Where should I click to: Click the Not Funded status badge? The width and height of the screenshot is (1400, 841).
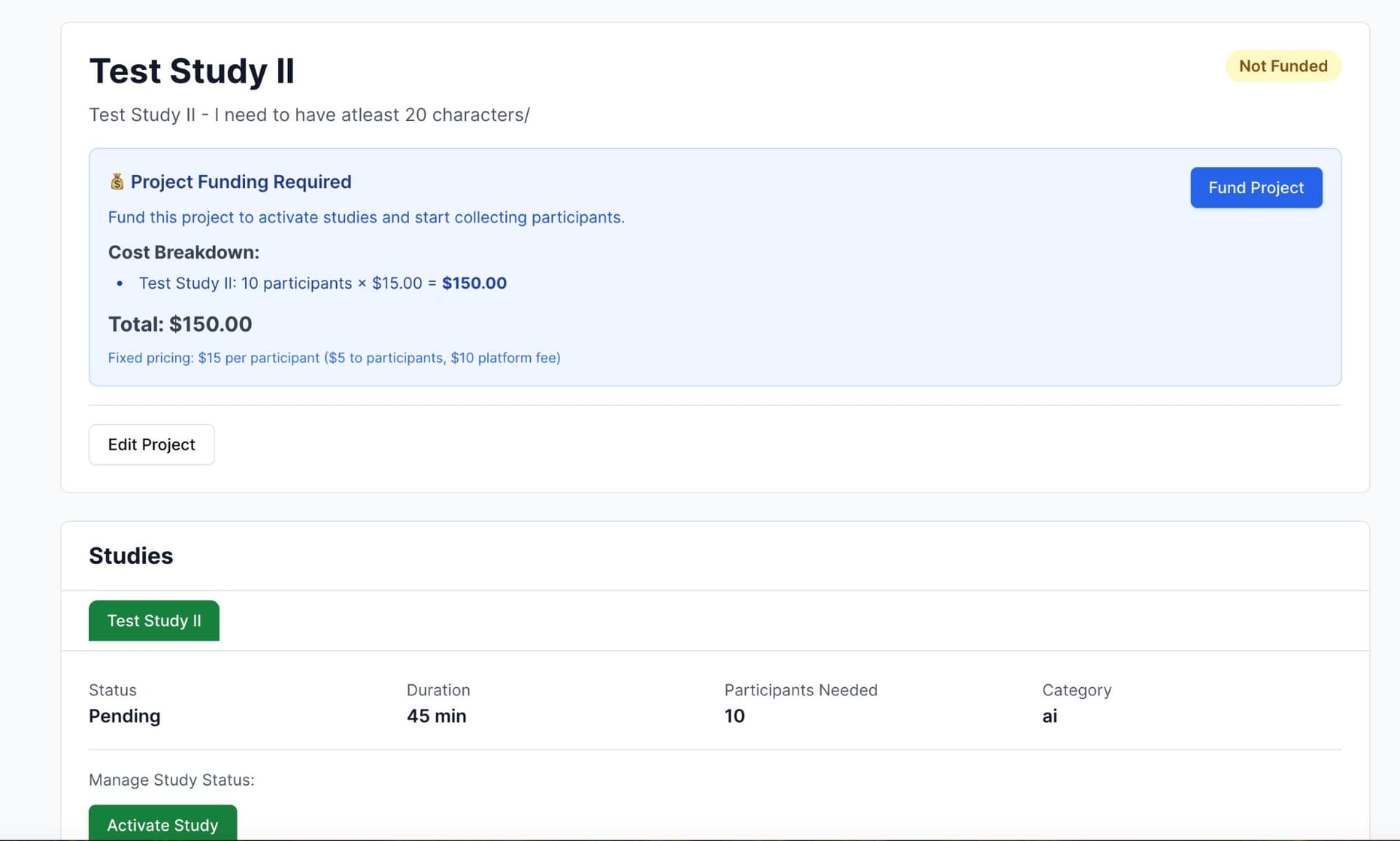pyautogui.click(x=1283, y=66)
